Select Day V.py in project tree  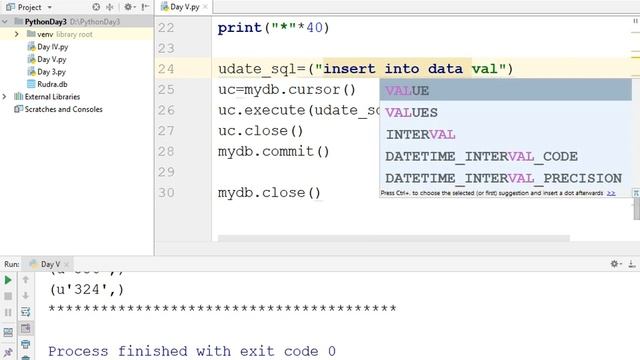pos(51,59)
